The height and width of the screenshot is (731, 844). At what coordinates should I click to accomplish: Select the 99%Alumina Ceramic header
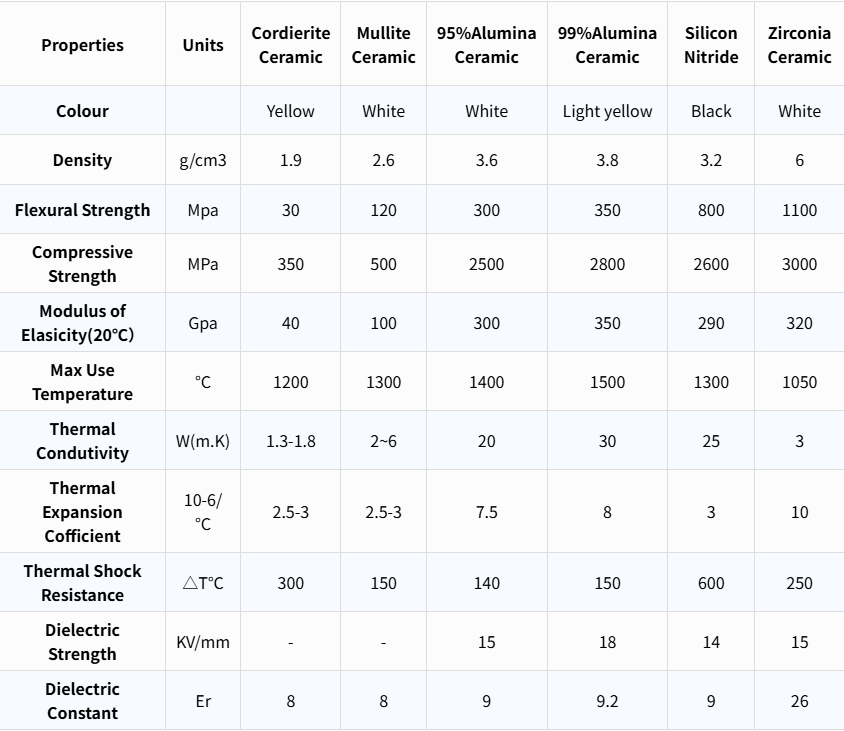tap(608, 45)
